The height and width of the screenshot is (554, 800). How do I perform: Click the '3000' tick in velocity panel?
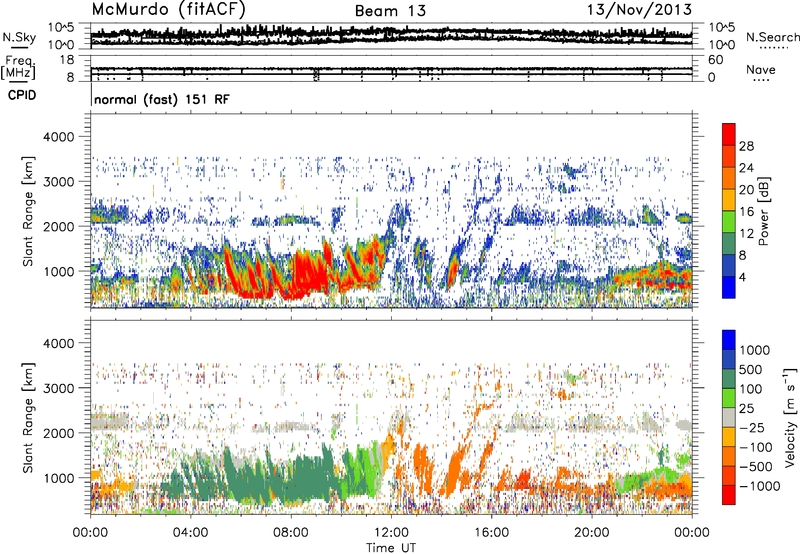click(59, 388)
